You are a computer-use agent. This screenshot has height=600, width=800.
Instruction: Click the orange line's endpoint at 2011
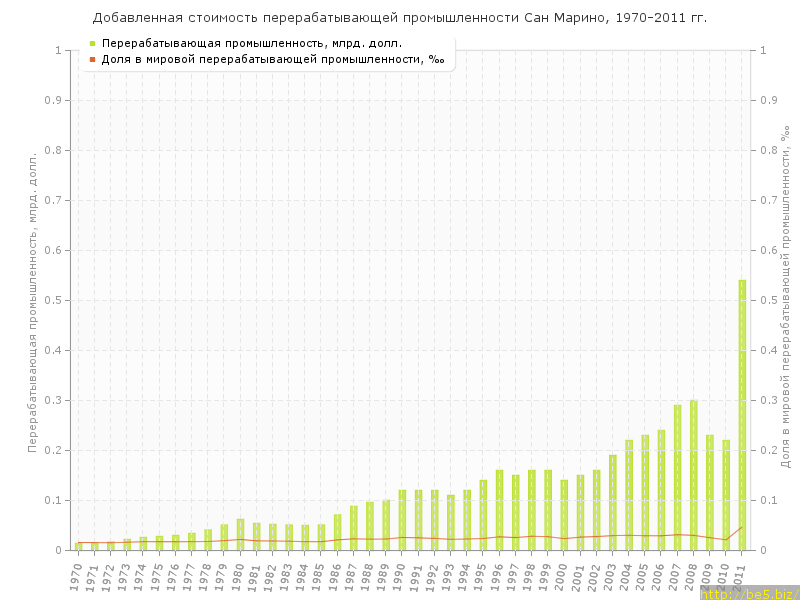coord(742,527)
